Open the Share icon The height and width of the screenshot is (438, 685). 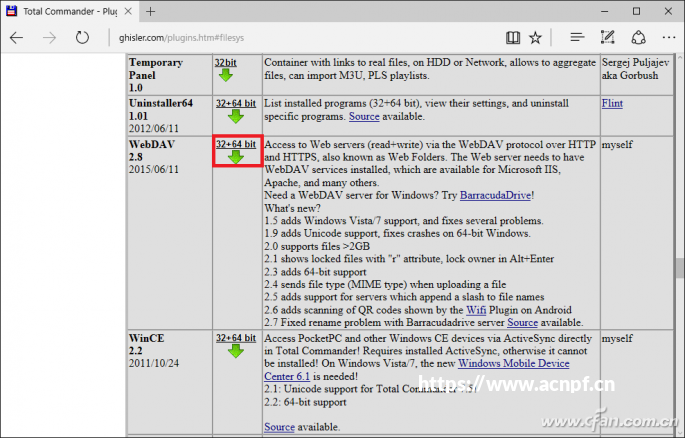click(x=638, y=38)
